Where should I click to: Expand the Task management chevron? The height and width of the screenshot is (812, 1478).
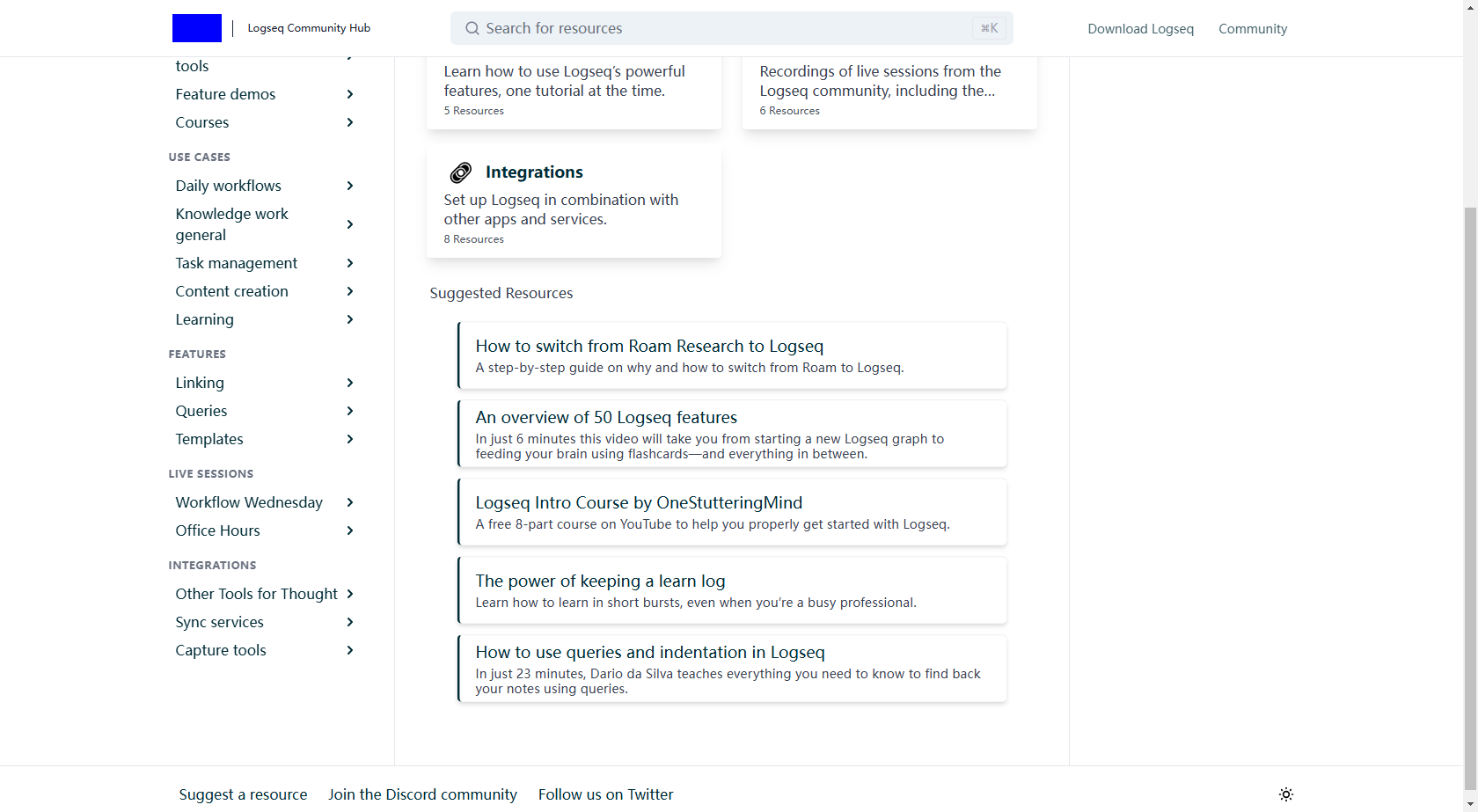click(350, 263)
